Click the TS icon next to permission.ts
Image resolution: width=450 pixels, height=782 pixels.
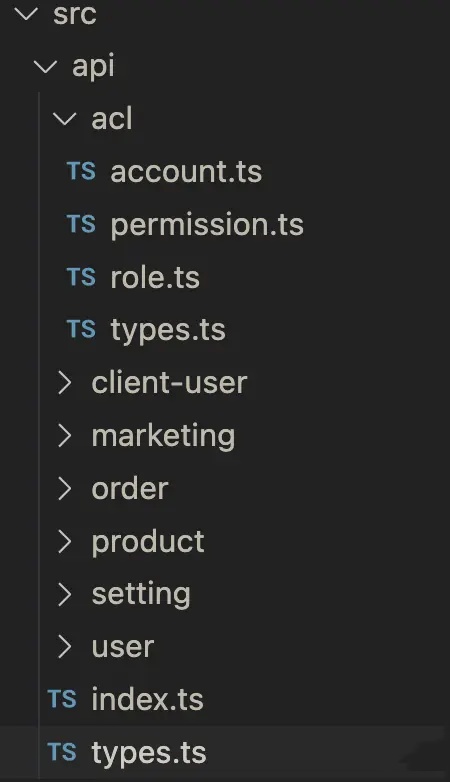click(x=81, y=224)
